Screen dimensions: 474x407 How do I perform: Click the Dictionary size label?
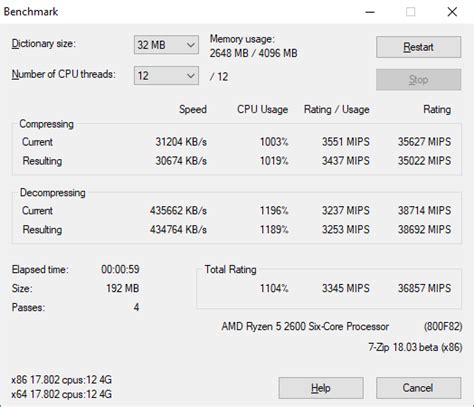44,44
